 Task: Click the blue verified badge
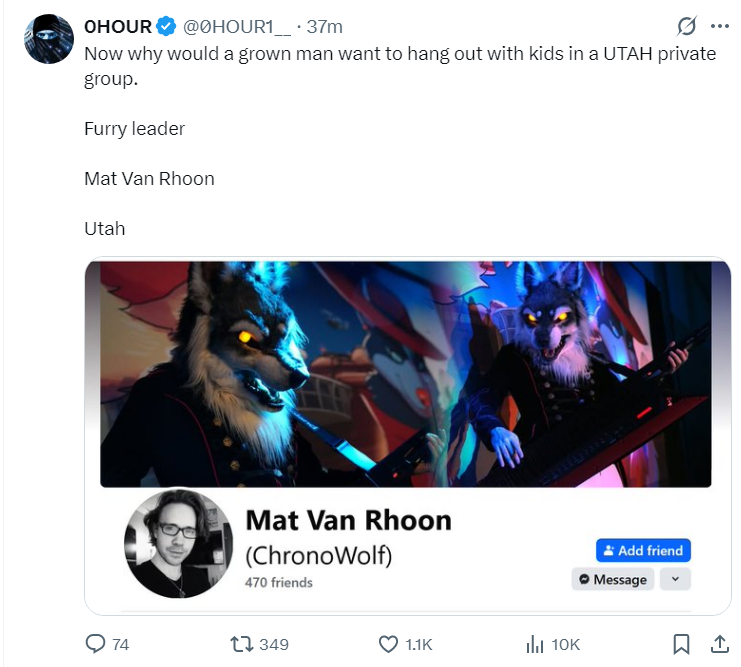click(166, 26)
